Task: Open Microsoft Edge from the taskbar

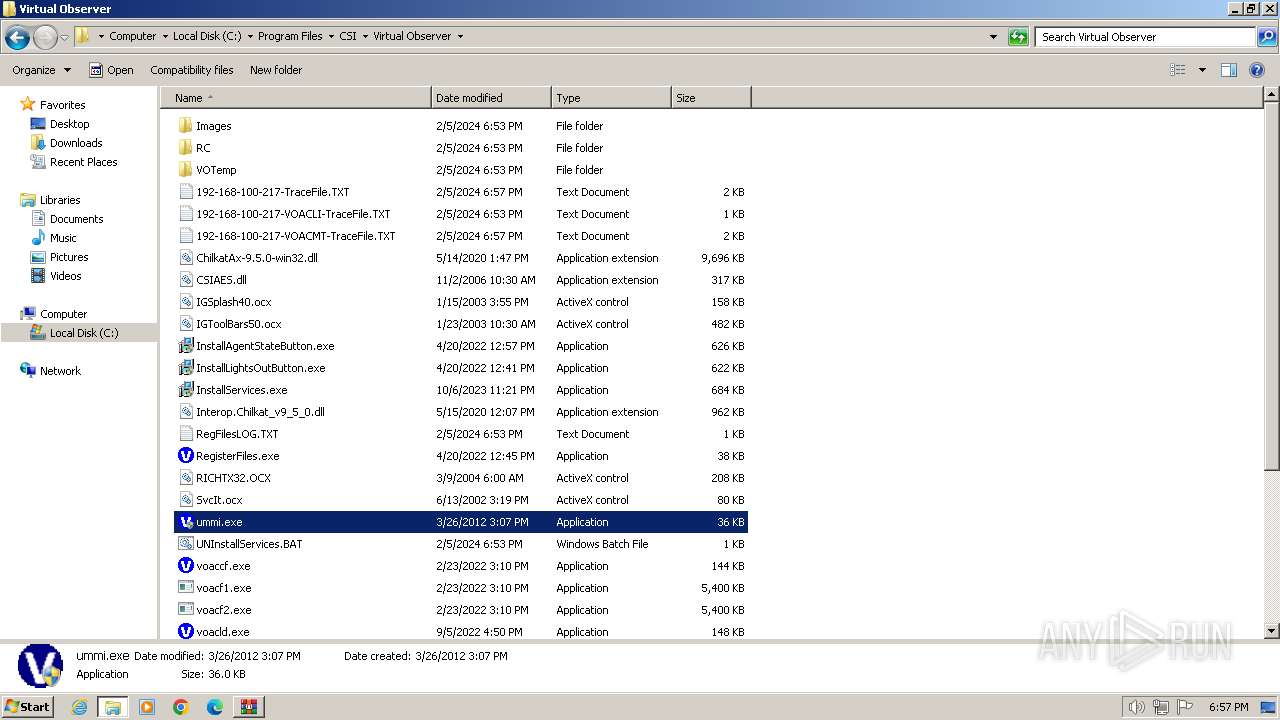Action: (x=215, y=707)
